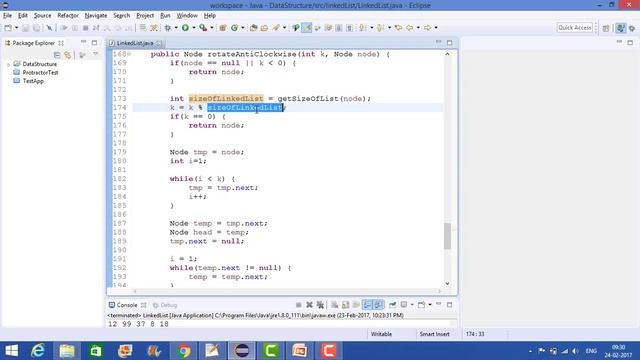Toggle Show Console When Standard Out Changes
640x360 pixels.
point(367,305)
